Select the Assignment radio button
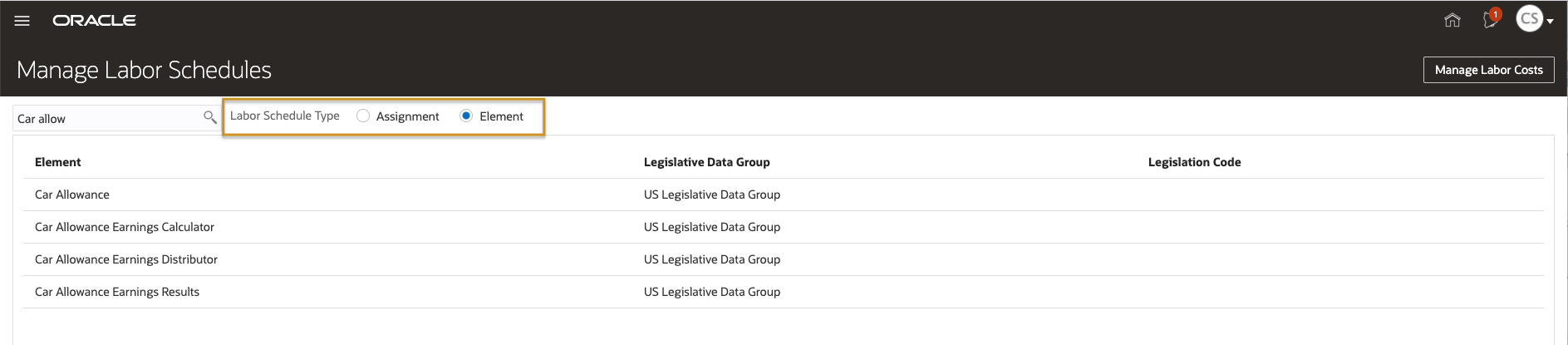The height and width of the screenshot is (345, 1568). pyautogui.click(x=363, y=116)
